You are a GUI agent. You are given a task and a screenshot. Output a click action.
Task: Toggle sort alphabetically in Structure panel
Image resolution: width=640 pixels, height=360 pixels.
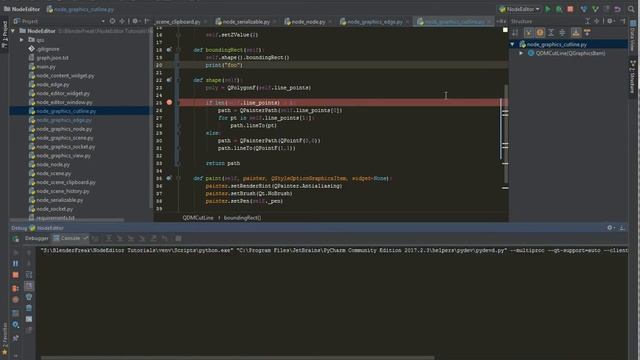[516, 33]
